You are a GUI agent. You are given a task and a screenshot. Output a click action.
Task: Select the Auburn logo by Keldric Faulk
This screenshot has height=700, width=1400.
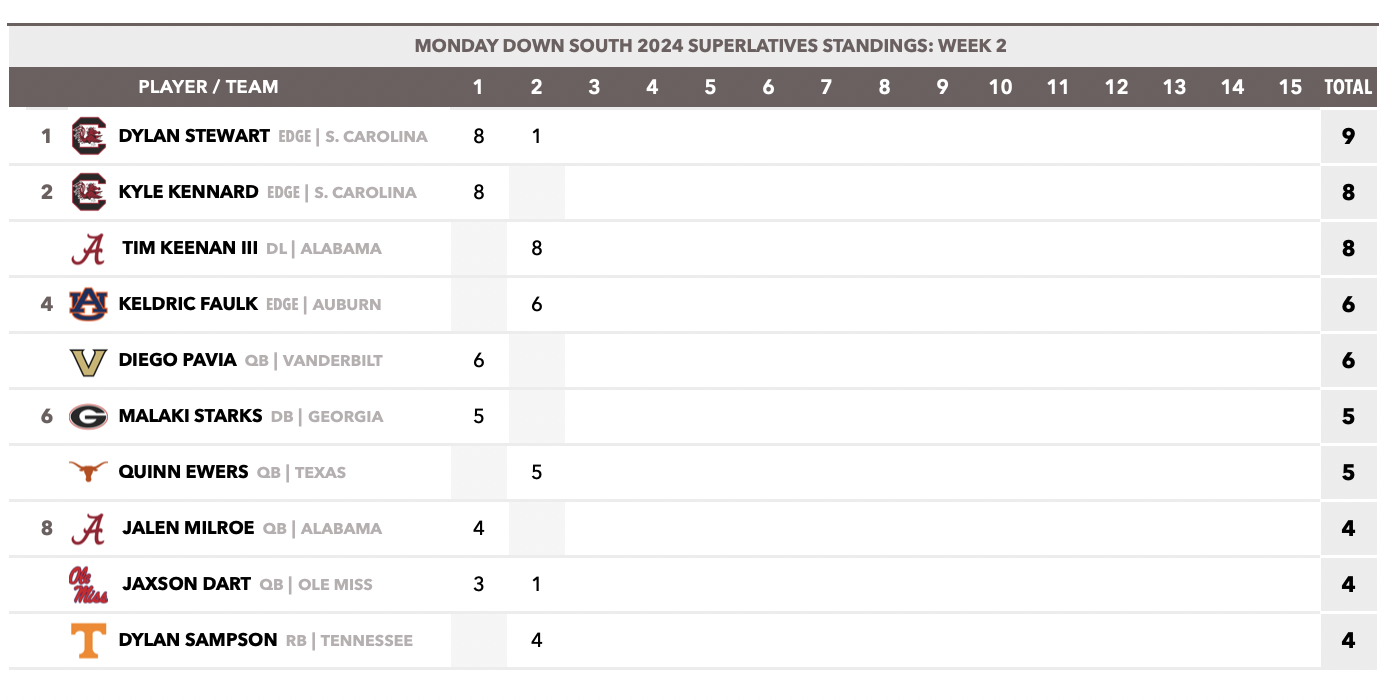tap(88, 304)
